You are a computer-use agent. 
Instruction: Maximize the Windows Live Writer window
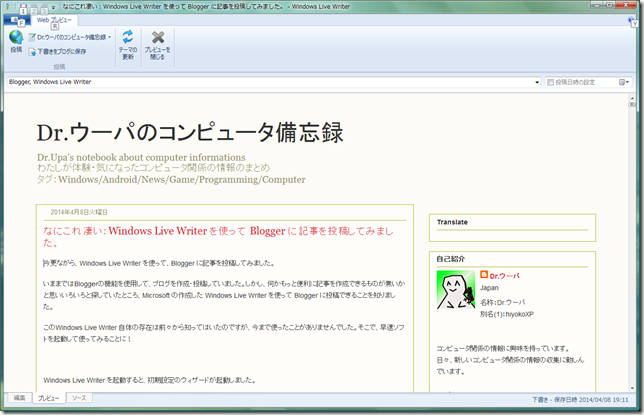click(610, 5)
